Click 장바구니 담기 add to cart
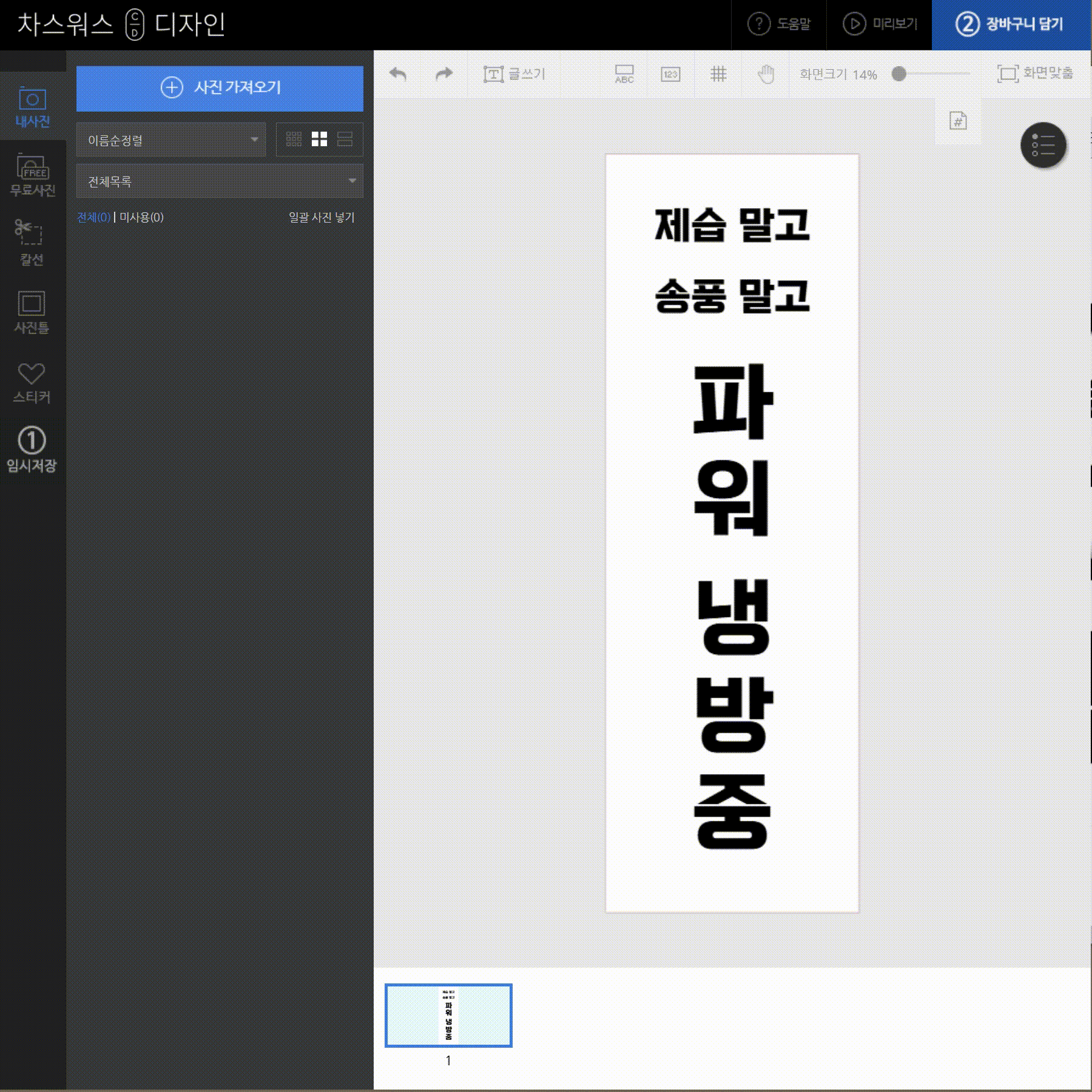Screen dimensions: 1092x1092 coord(1011,24)
